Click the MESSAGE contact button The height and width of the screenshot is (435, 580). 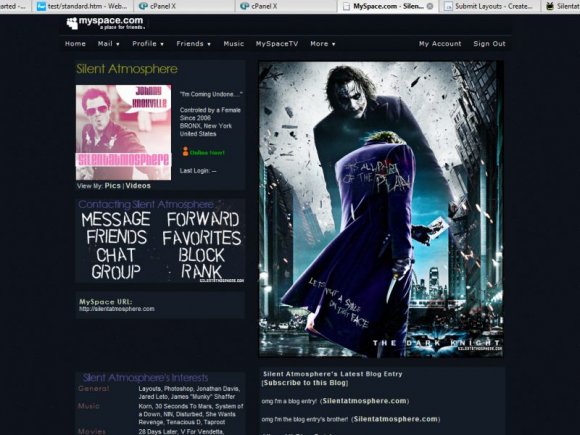click(116, 219)
